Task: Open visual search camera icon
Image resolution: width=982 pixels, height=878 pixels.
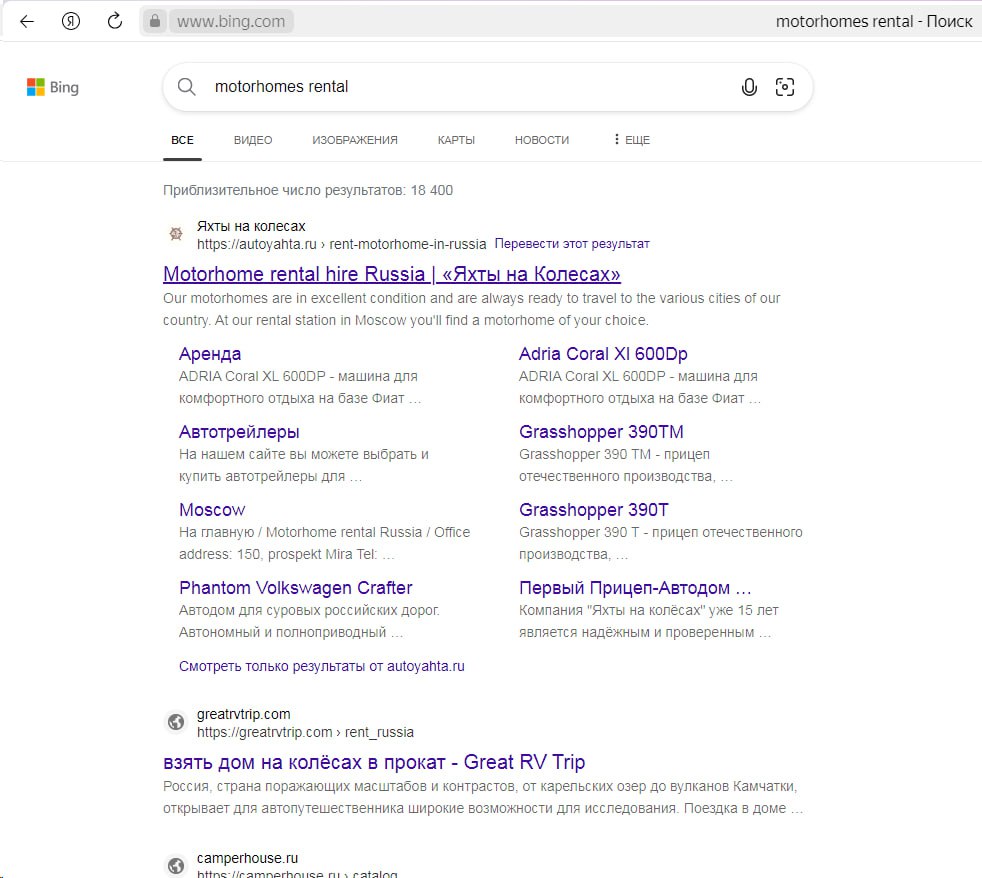Action: click(785, 87)
